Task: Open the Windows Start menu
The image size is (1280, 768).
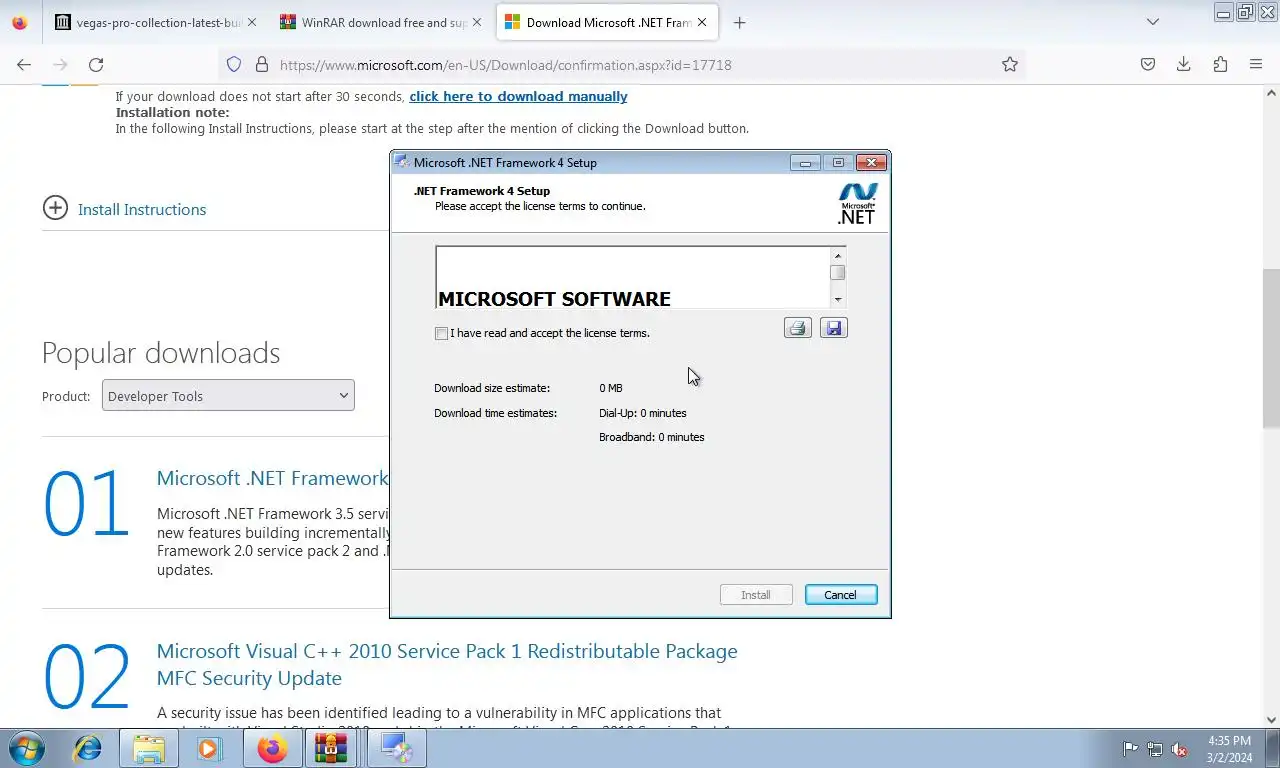Action: click(x=26, y=748)
